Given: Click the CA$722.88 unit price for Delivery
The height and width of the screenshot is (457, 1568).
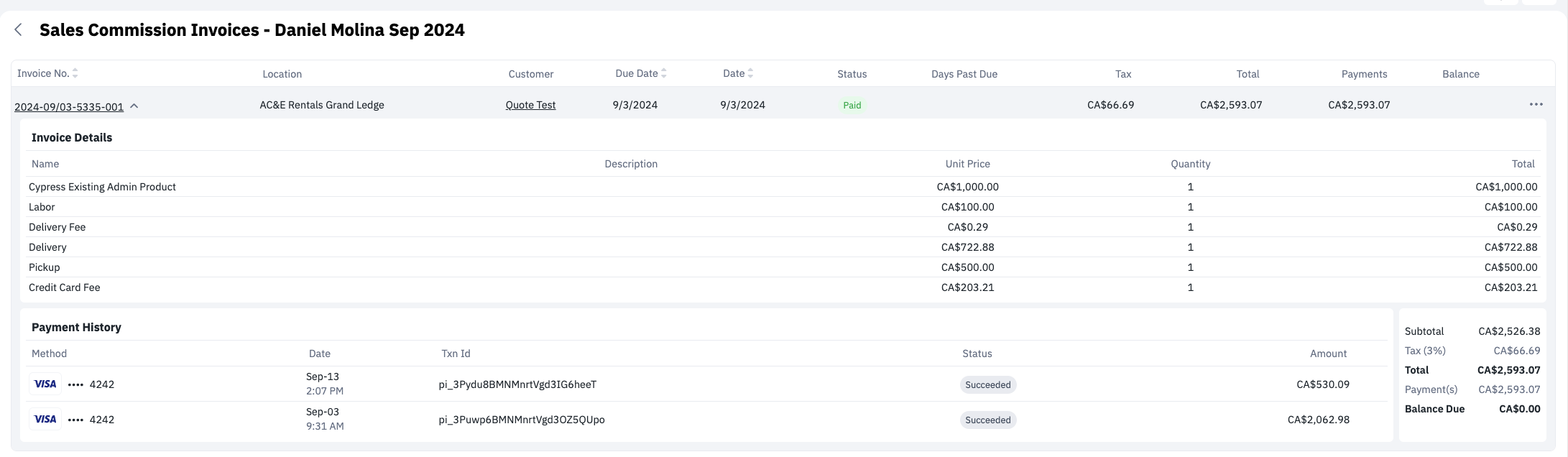Looking at the screenshot, I should tap(968, 247).
